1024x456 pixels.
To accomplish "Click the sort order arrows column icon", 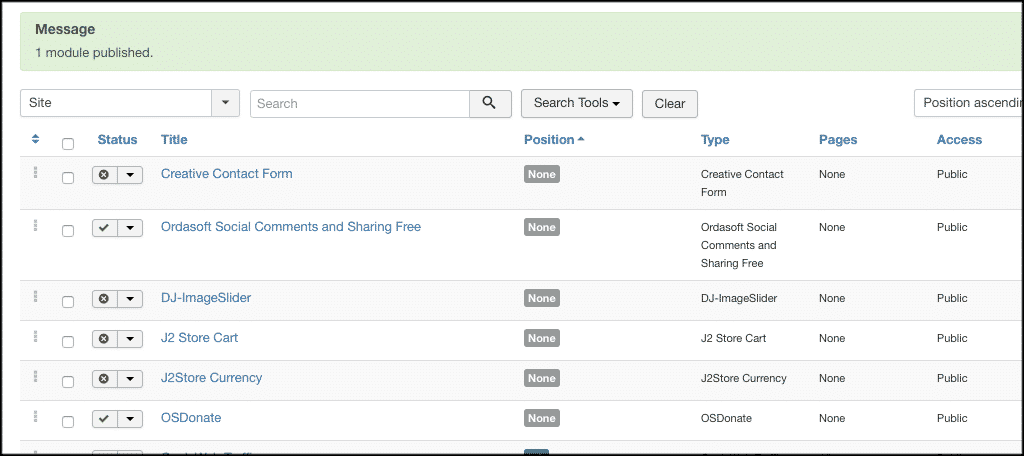I will [35, 139].
